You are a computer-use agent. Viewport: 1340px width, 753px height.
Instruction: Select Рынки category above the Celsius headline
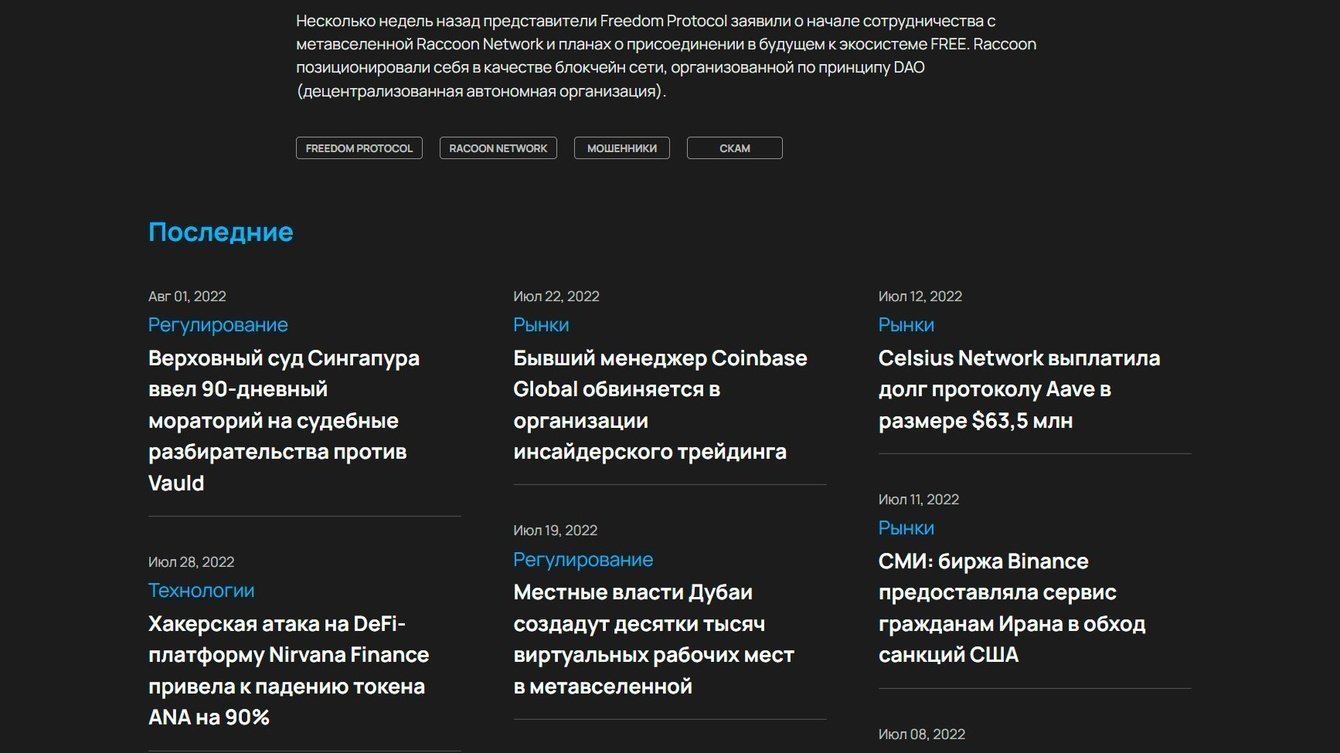pos(906,325)
